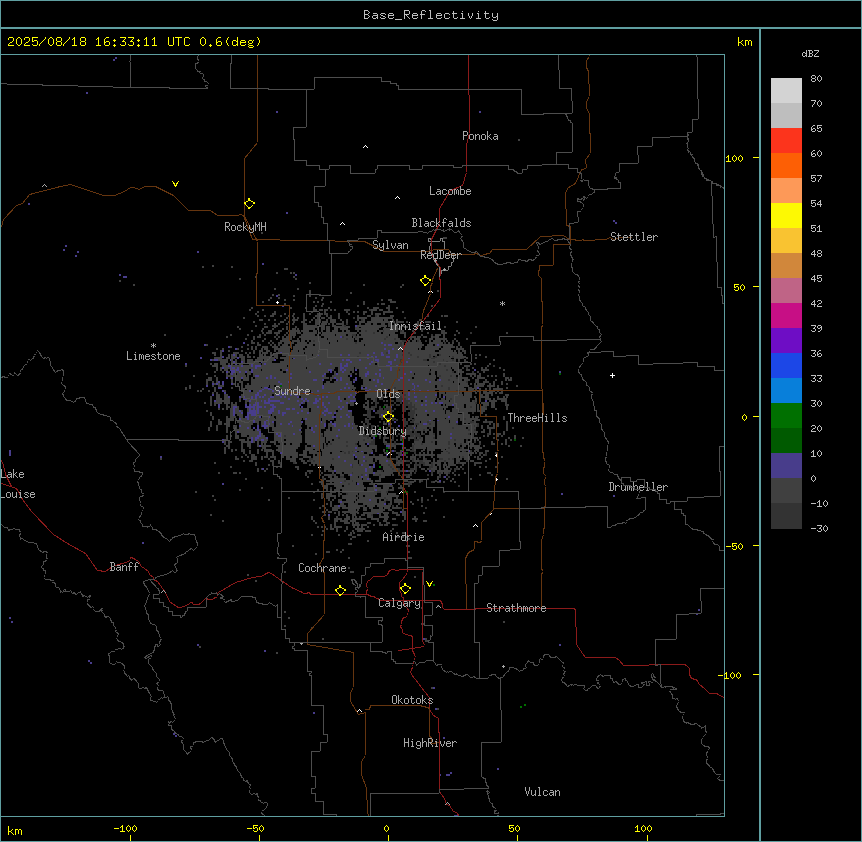
Task: Click the light blue 30–33 dBZ swatch
Action: click(786, 390)
